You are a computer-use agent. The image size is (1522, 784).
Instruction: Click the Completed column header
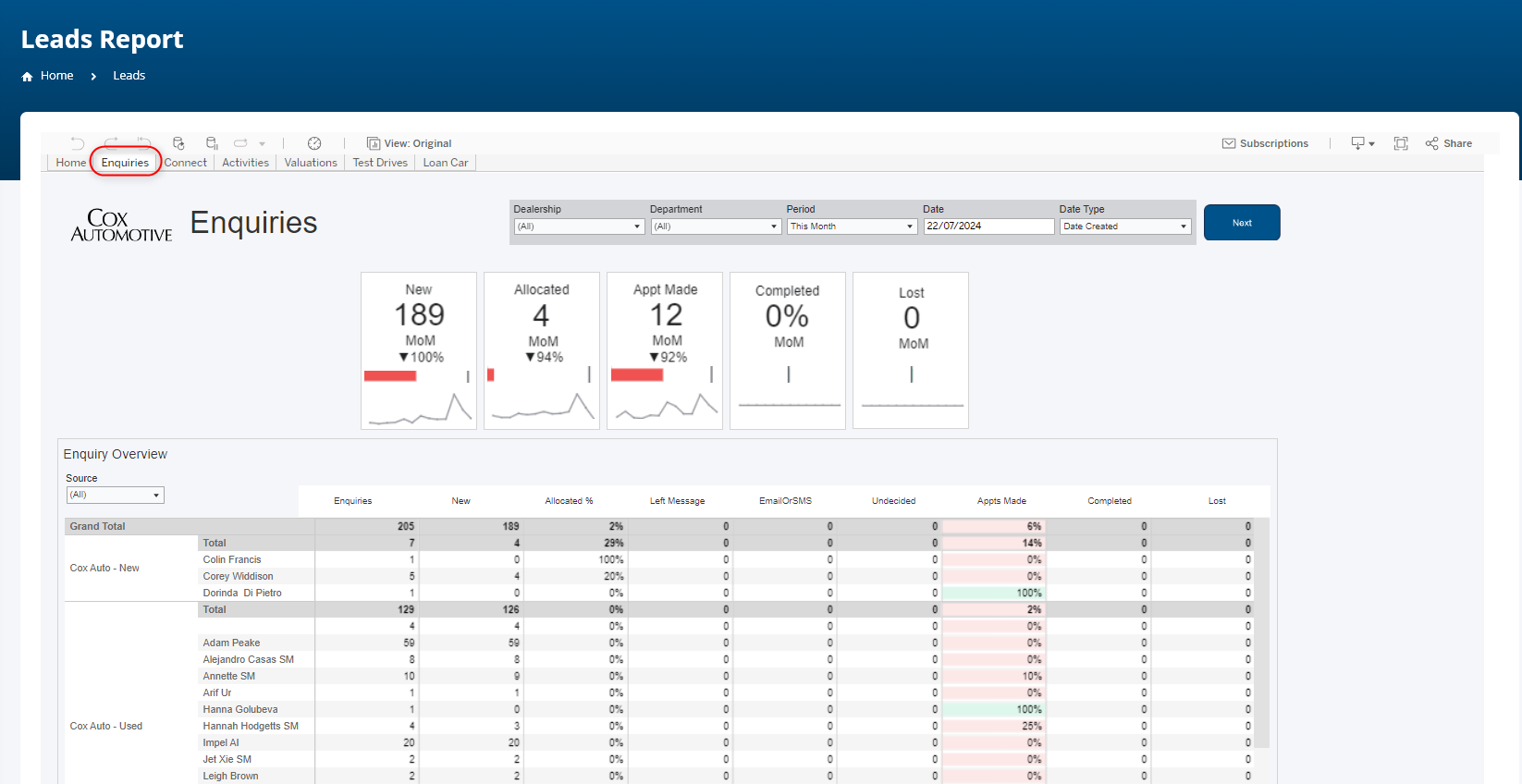1110,501
